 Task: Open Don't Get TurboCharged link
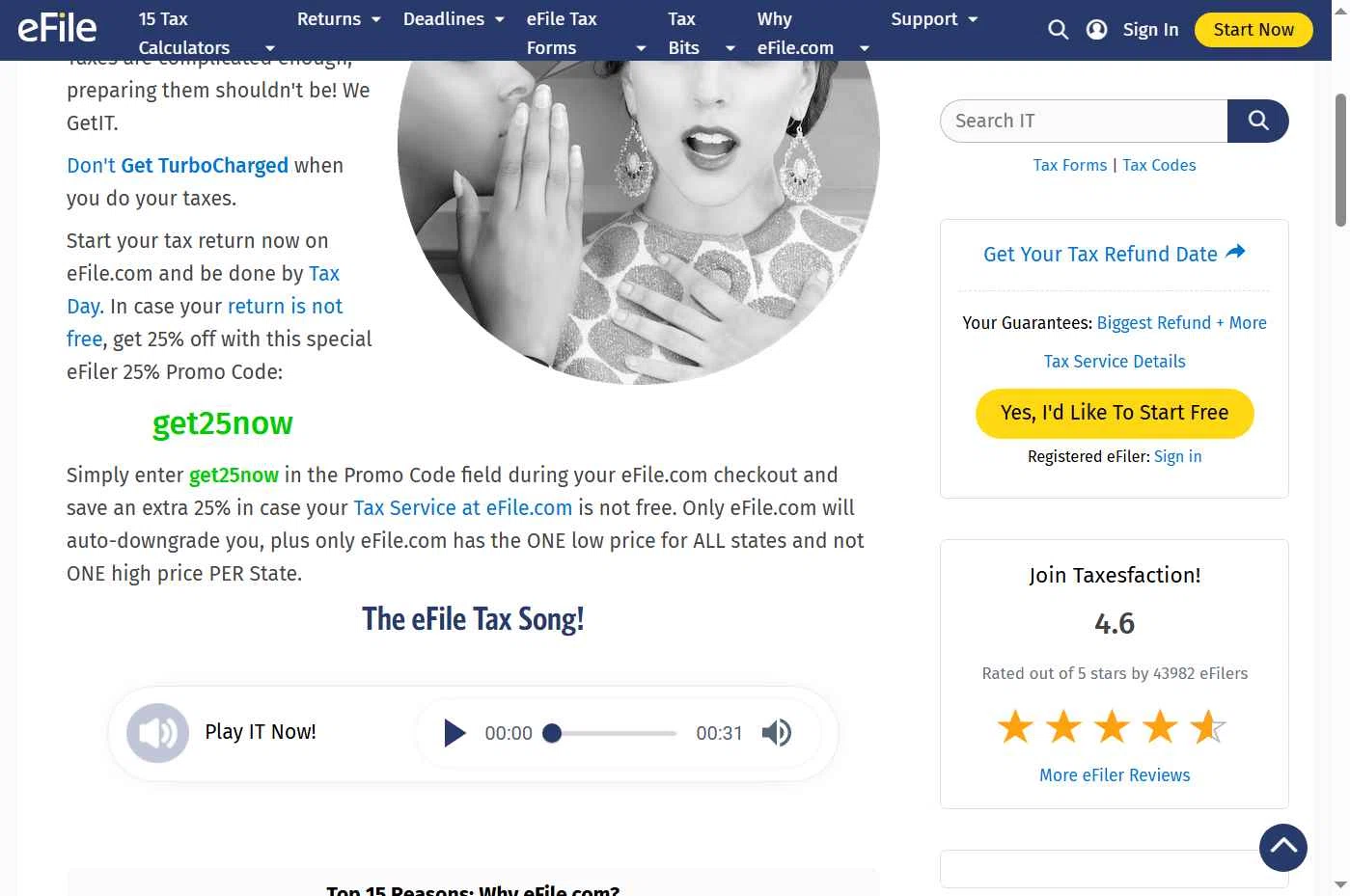click(x=178, y=166)
